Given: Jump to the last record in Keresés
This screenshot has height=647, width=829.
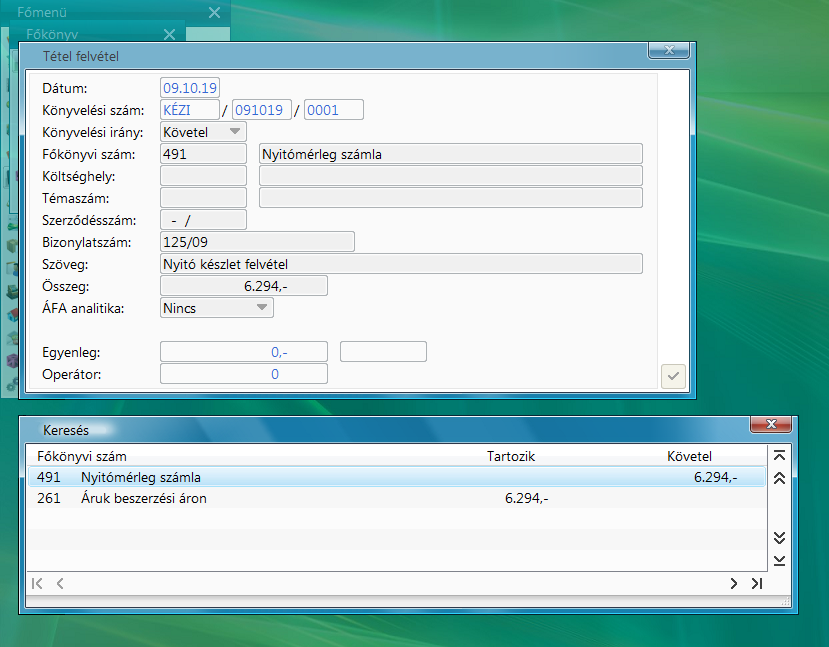Looking at the screenshot, I should tap(756, 583).
